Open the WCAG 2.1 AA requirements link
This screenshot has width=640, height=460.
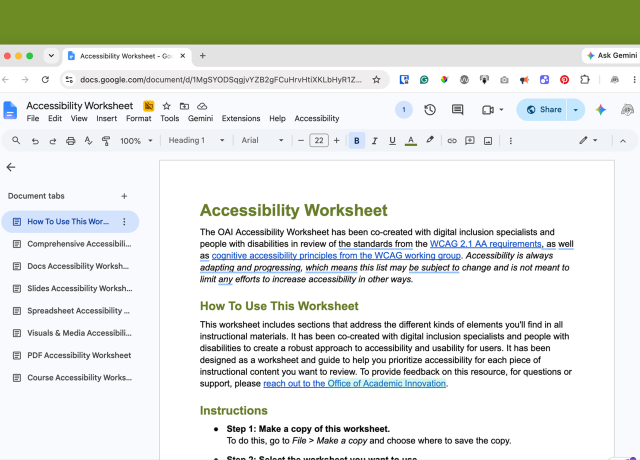486,244
